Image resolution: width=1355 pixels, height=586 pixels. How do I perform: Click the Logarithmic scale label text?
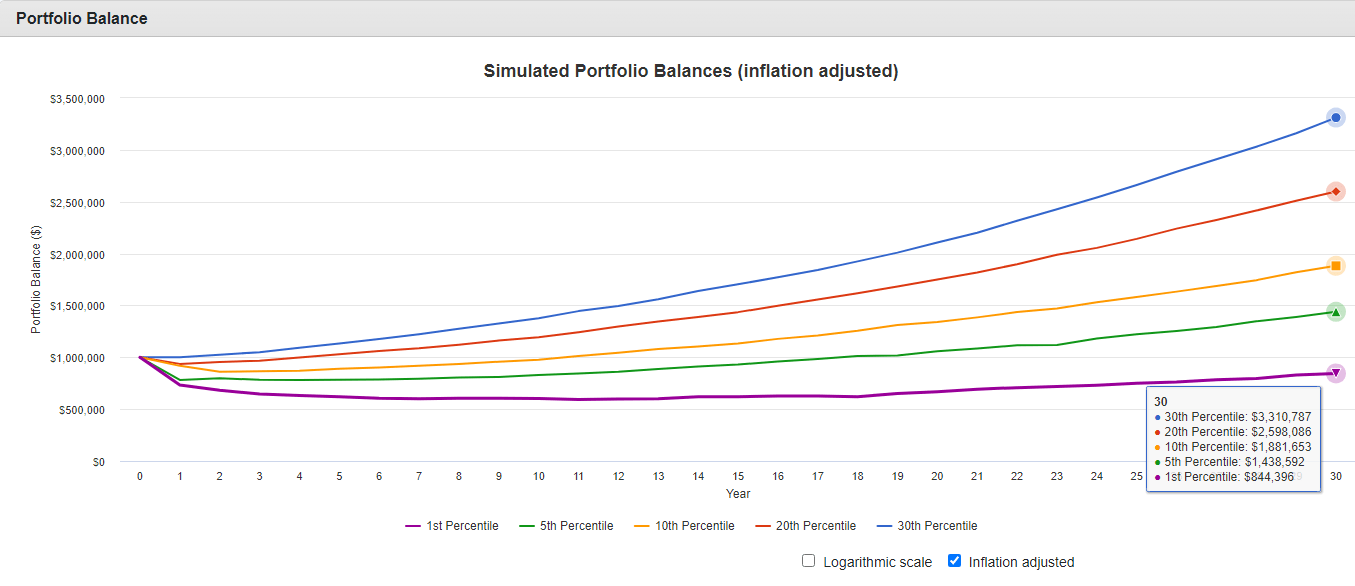pyautogui.click(x=877, y=562)
